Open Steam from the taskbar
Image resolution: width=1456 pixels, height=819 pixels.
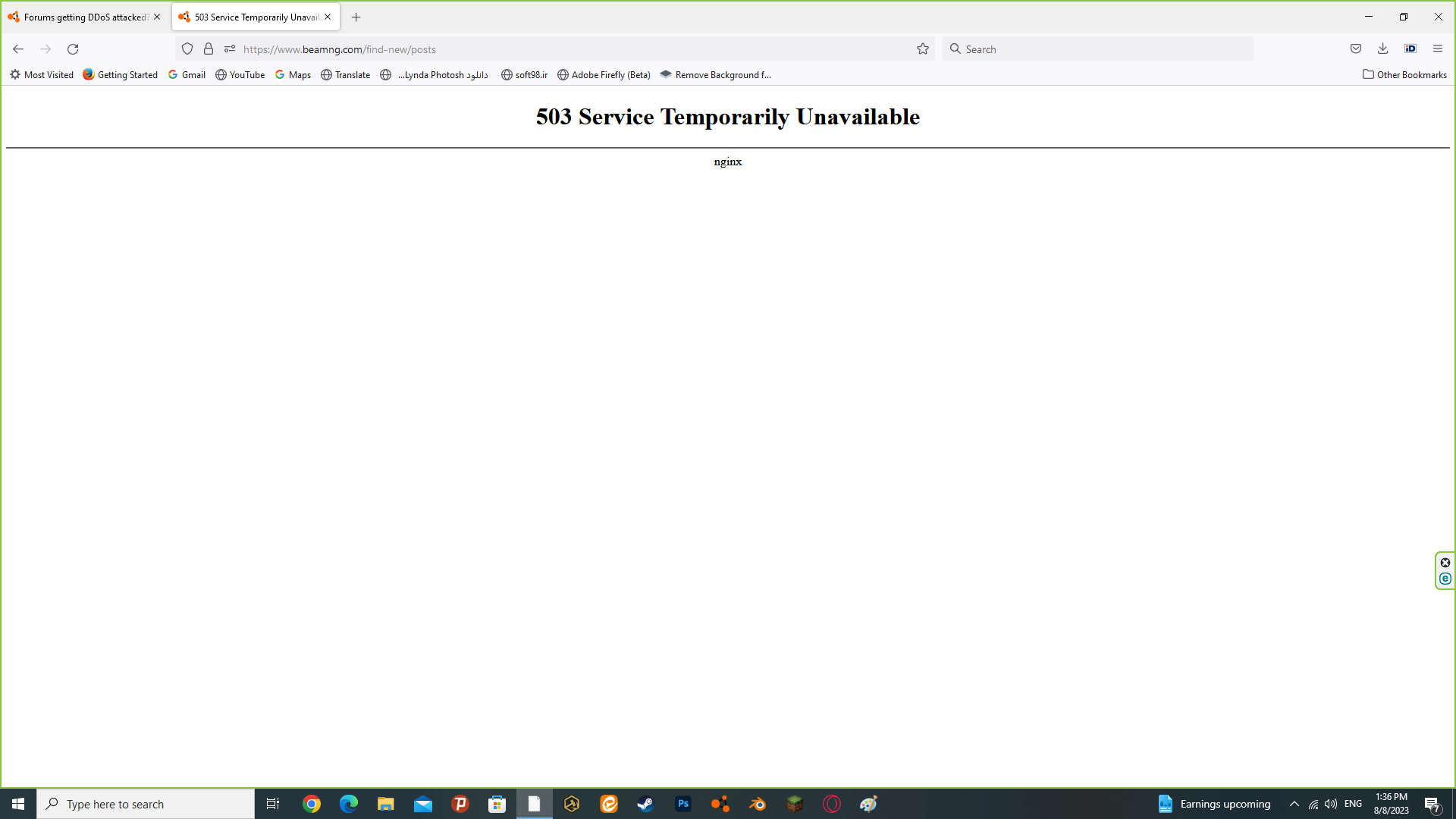[646, 804]
